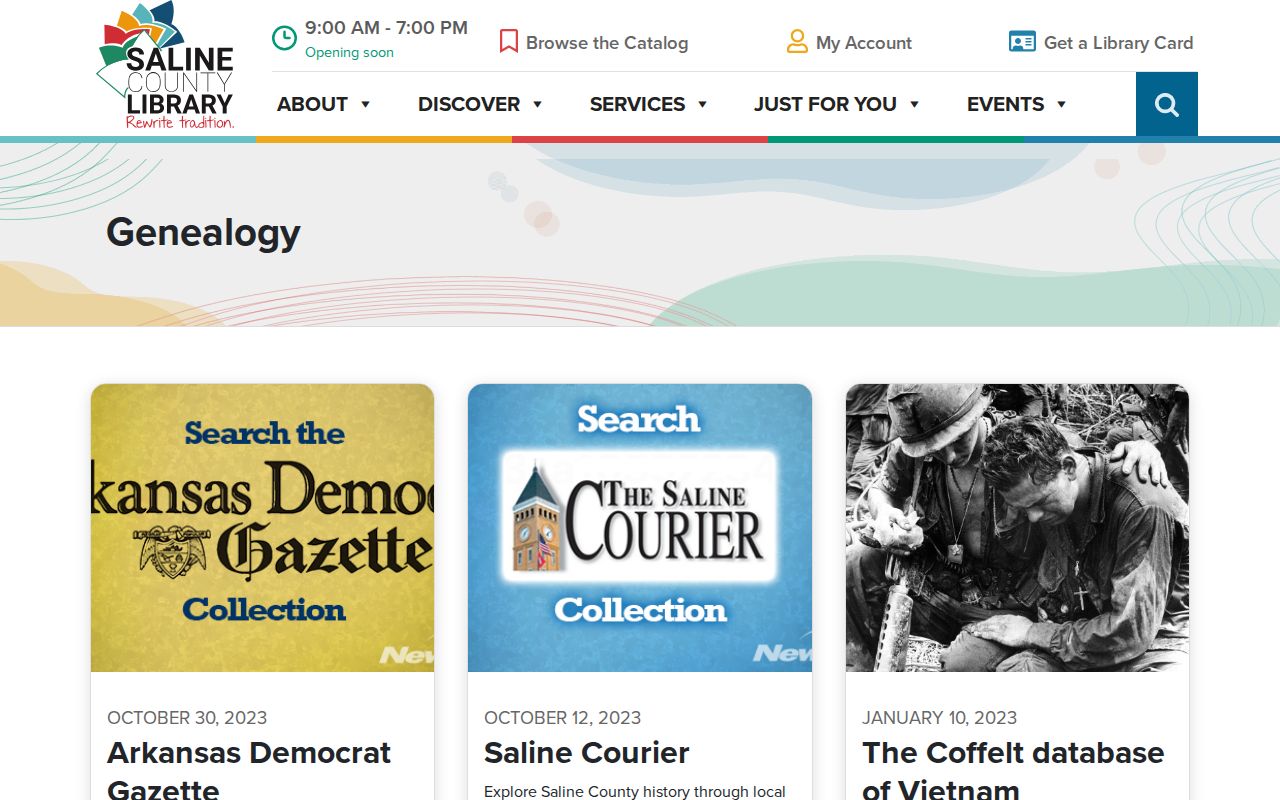Open the My Account link

pyautogui.click(x=864, y=43)
